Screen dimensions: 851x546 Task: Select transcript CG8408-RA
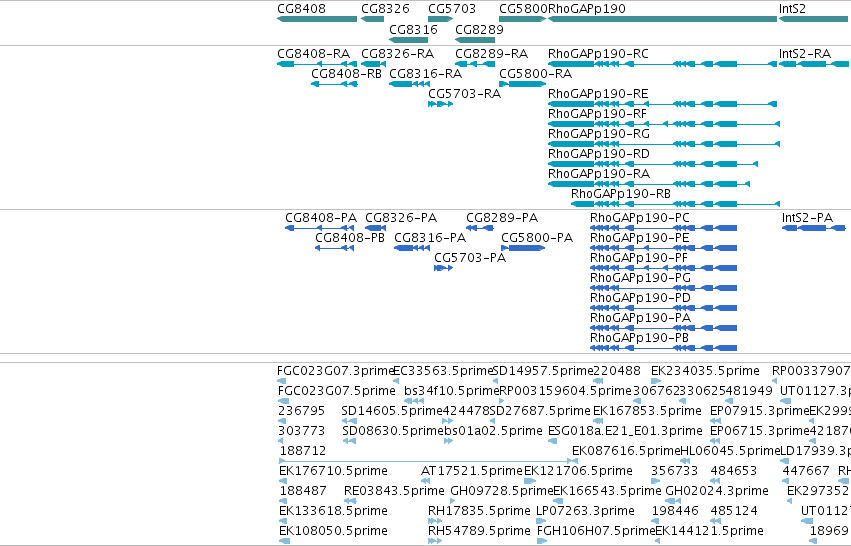[x=317, y=64]
